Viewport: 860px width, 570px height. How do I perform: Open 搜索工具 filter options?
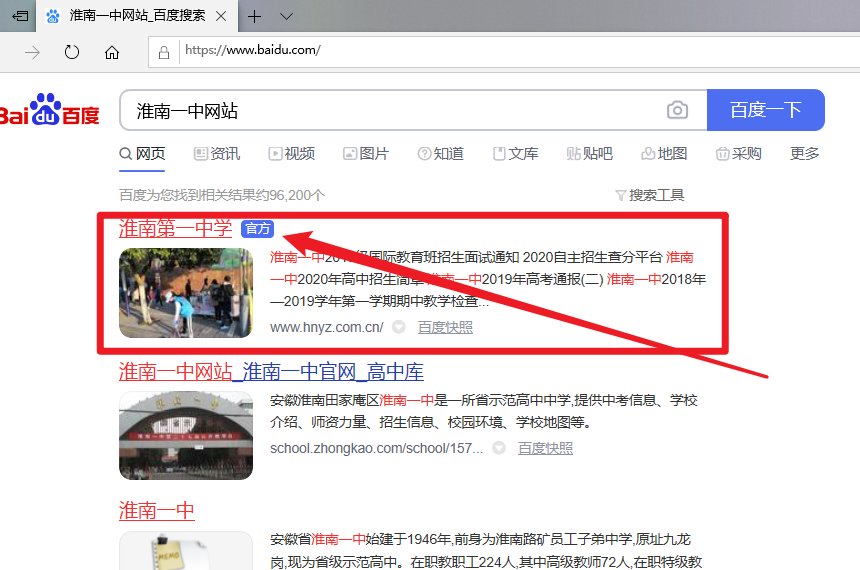click(x=649, y=195)
